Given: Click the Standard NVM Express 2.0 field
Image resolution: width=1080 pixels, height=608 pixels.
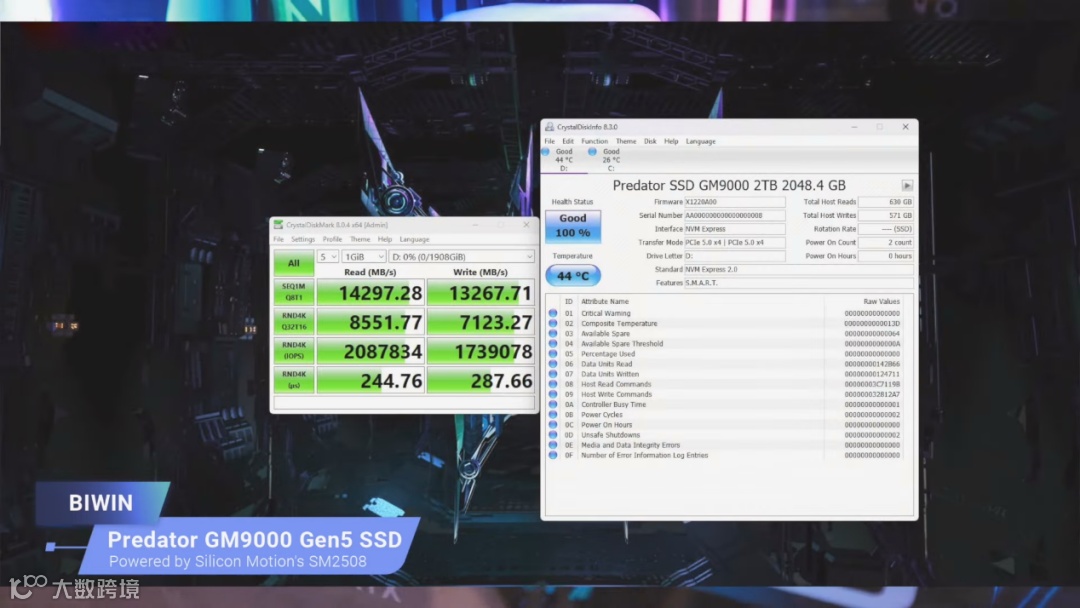Looking at the screenshot, I should click(798, 269).
